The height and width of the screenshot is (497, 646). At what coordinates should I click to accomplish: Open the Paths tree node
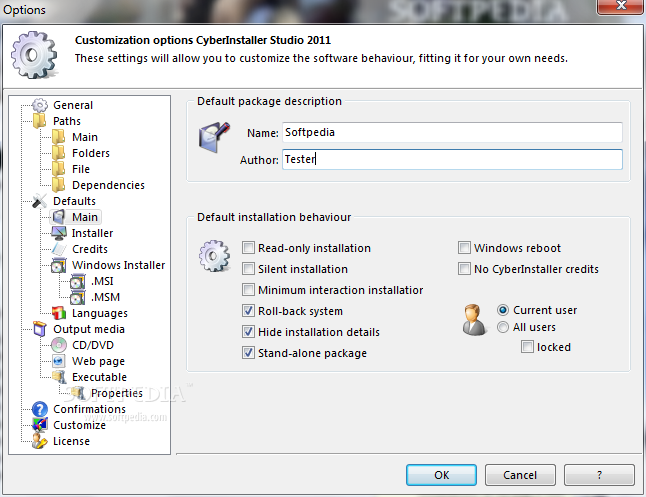(67, 121)
